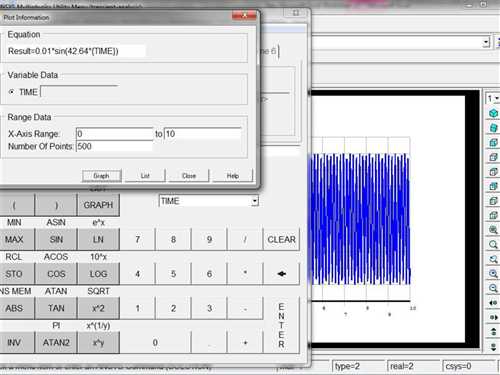The width and height of the screenshot is (500, 375).
Task: Click the number 8 key
Action: [x=173, y=240]
